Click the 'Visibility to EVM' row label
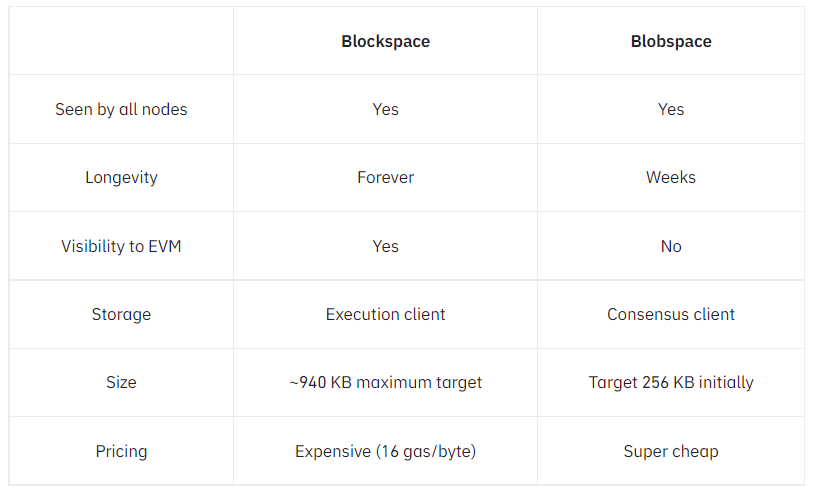816x496 pixels. pos(121,246)
